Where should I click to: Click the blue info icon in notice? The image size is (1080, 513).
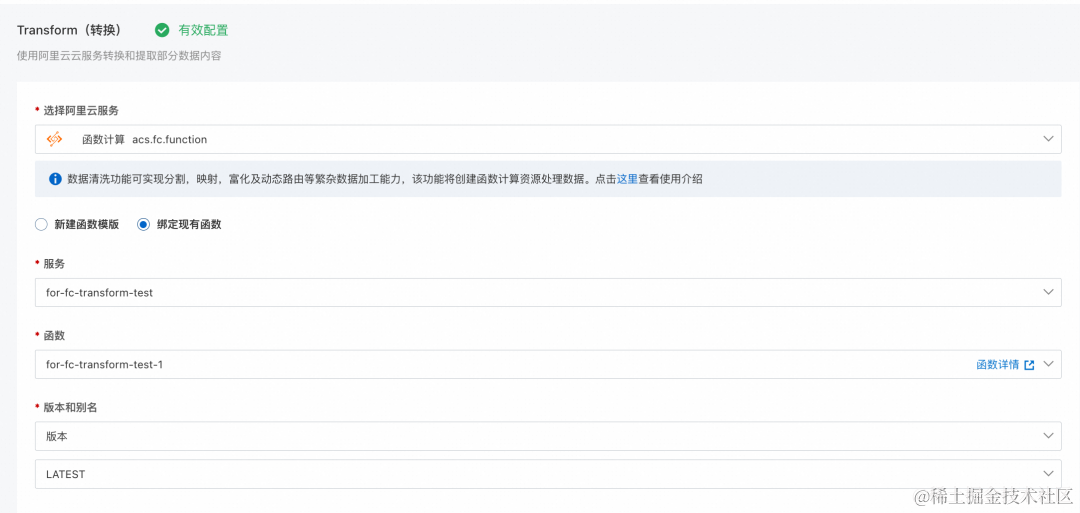click(55, 179)
